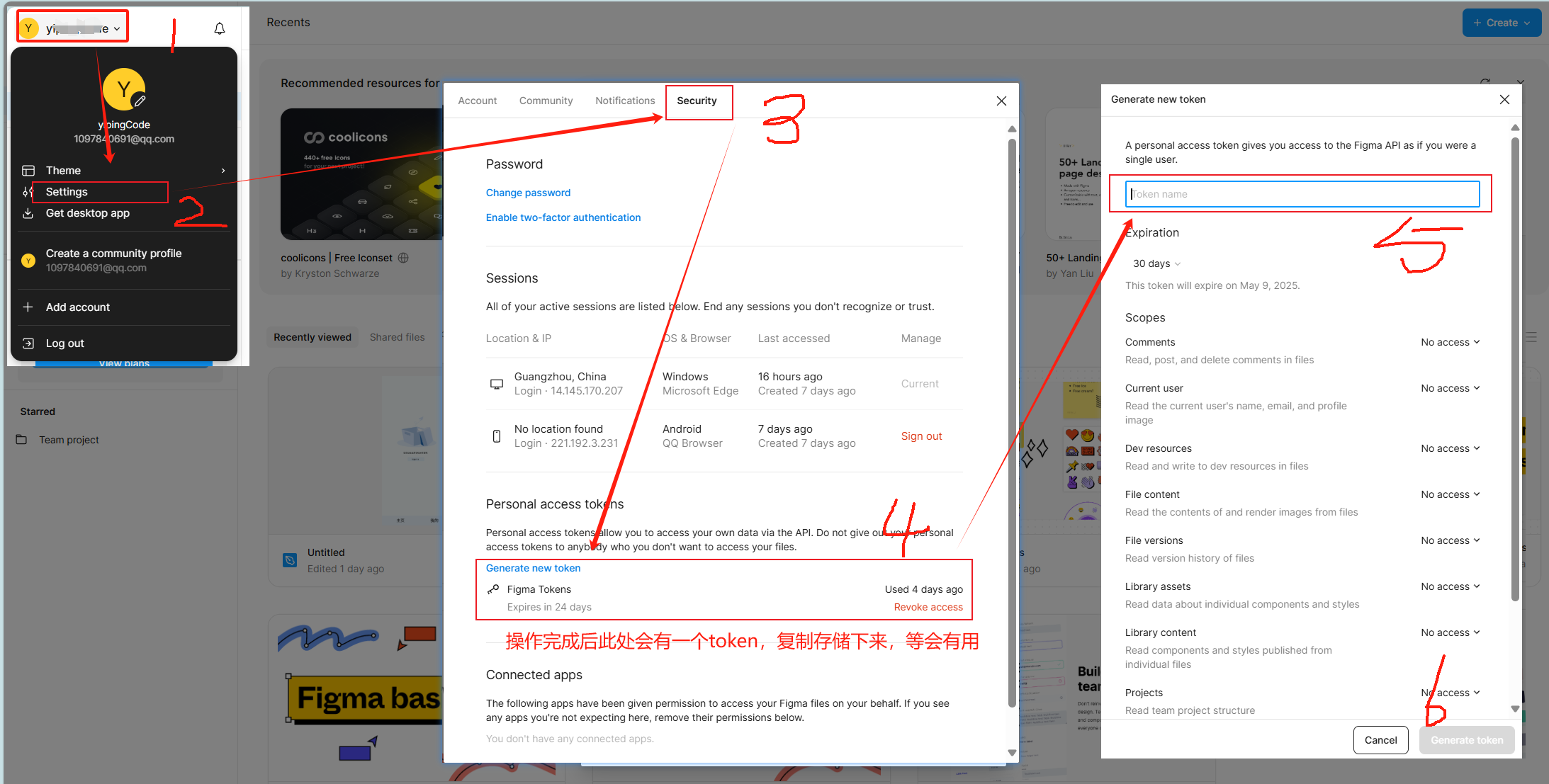This screenshot has width=1549, height=784.
Task: Open Dev resources scope access dropdown
Action: [x=1450, y=448]
